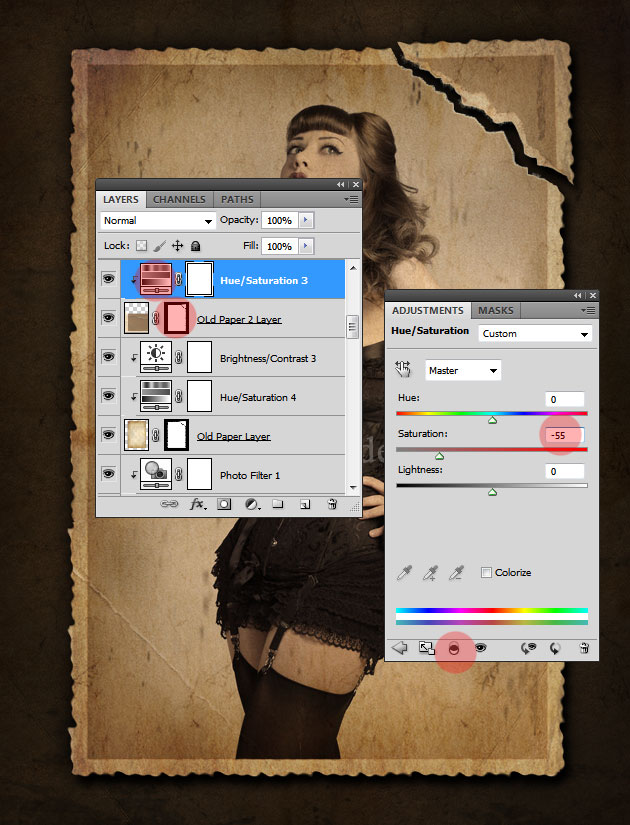Select the add to sample eyedropper
The width and height of the screenshot is (630, 825).
[431, 572]
